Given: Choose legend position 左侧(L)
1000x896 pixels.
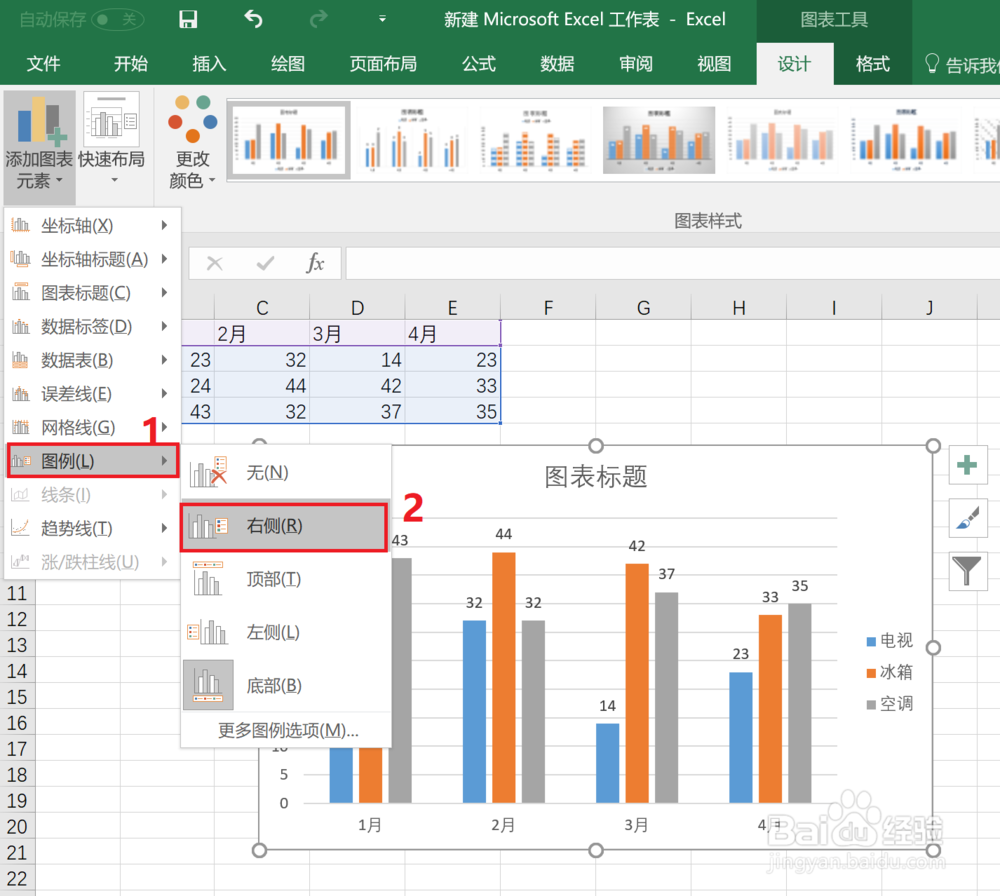Looking at the screenshot, I should (x=285, y=632).
